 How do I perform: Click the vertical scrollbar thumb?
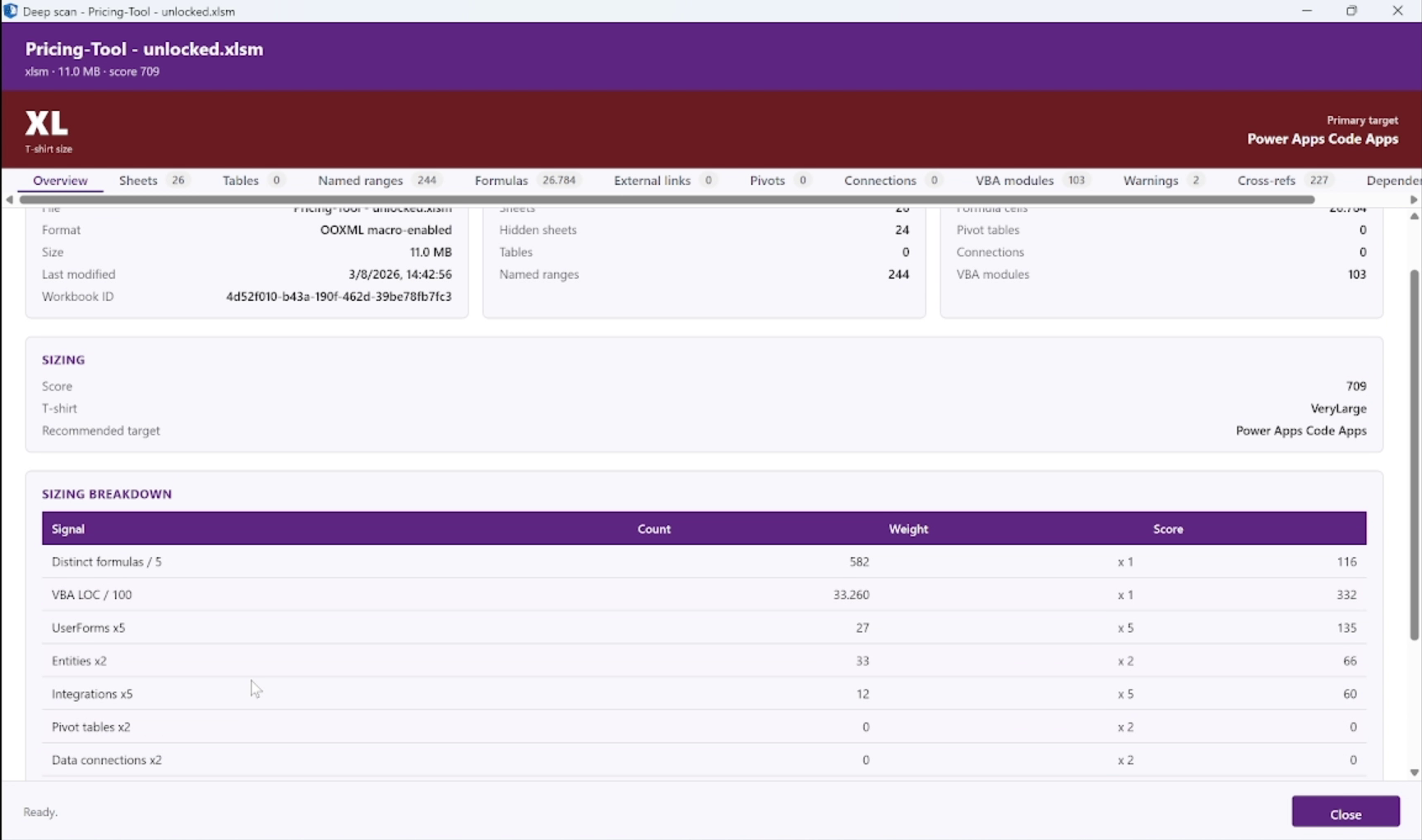[x=1415, y=455]
